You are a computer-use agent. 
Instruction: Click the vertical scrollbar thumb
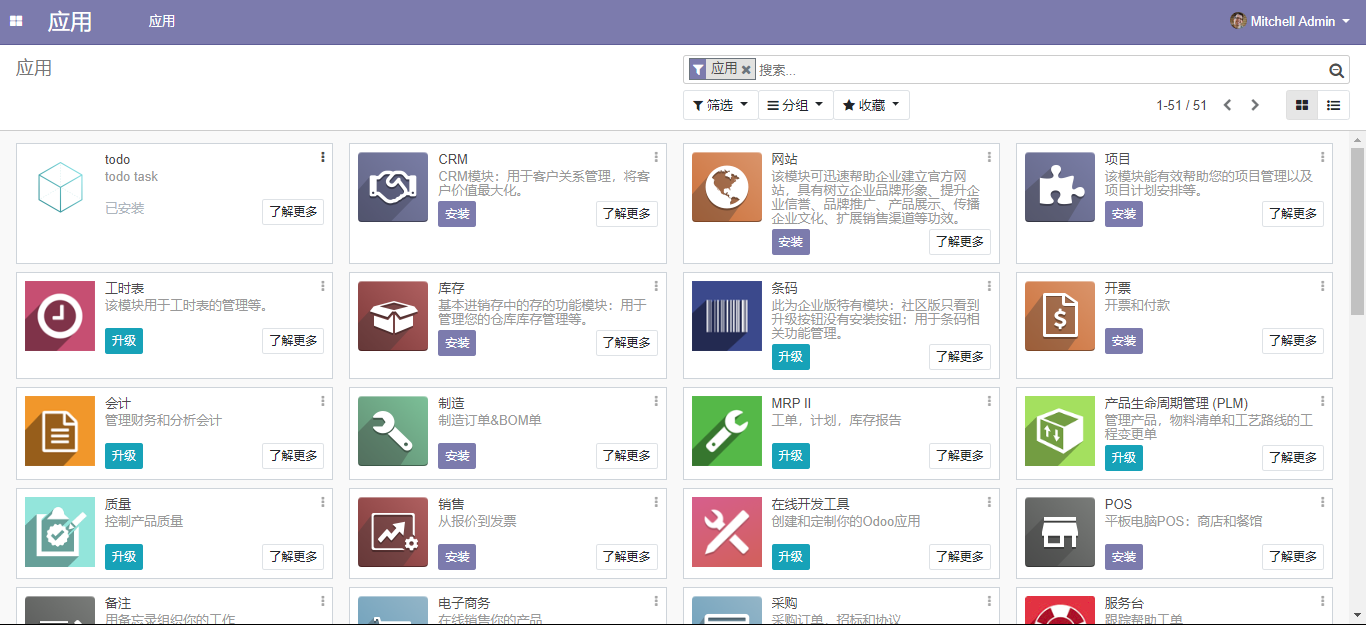tap(1357, 230)
